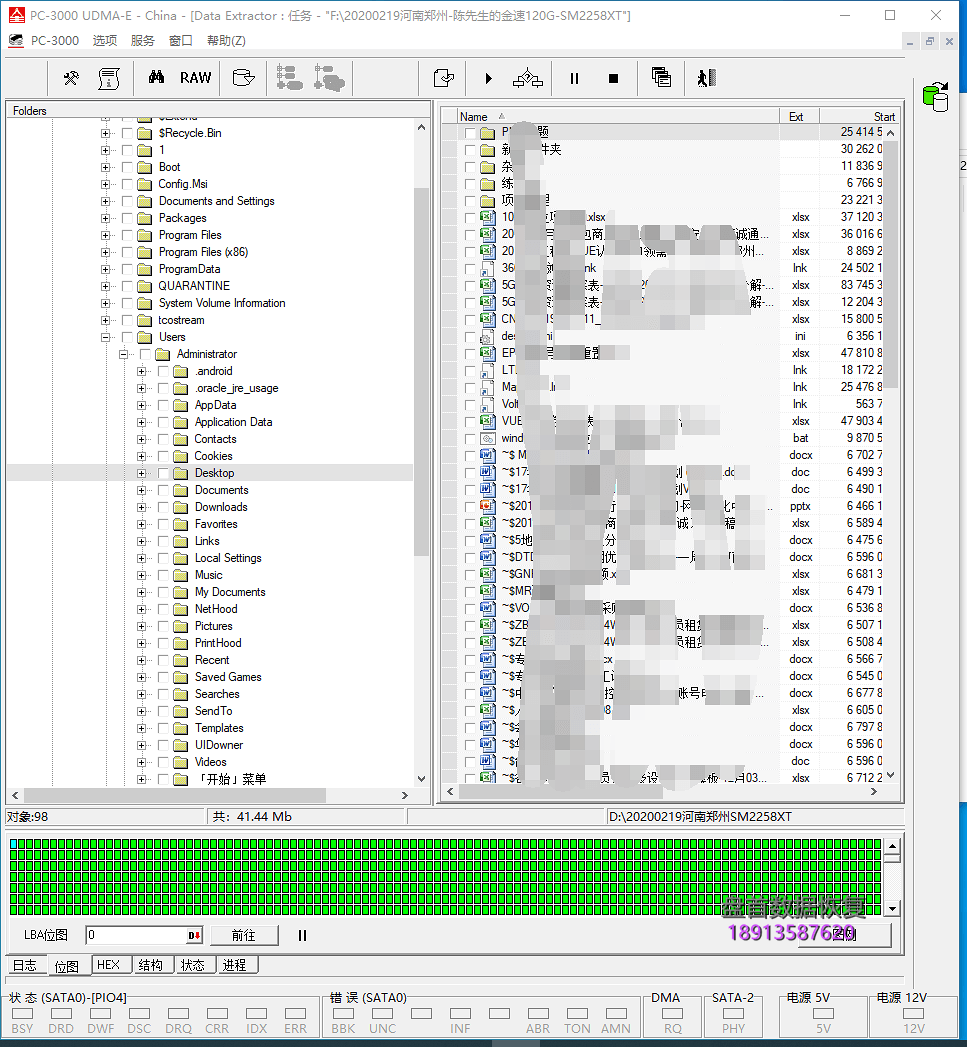The image size is (967, 1047).
Task: Click the exit door toolbar icon
Action: click(x=706, y=78)
